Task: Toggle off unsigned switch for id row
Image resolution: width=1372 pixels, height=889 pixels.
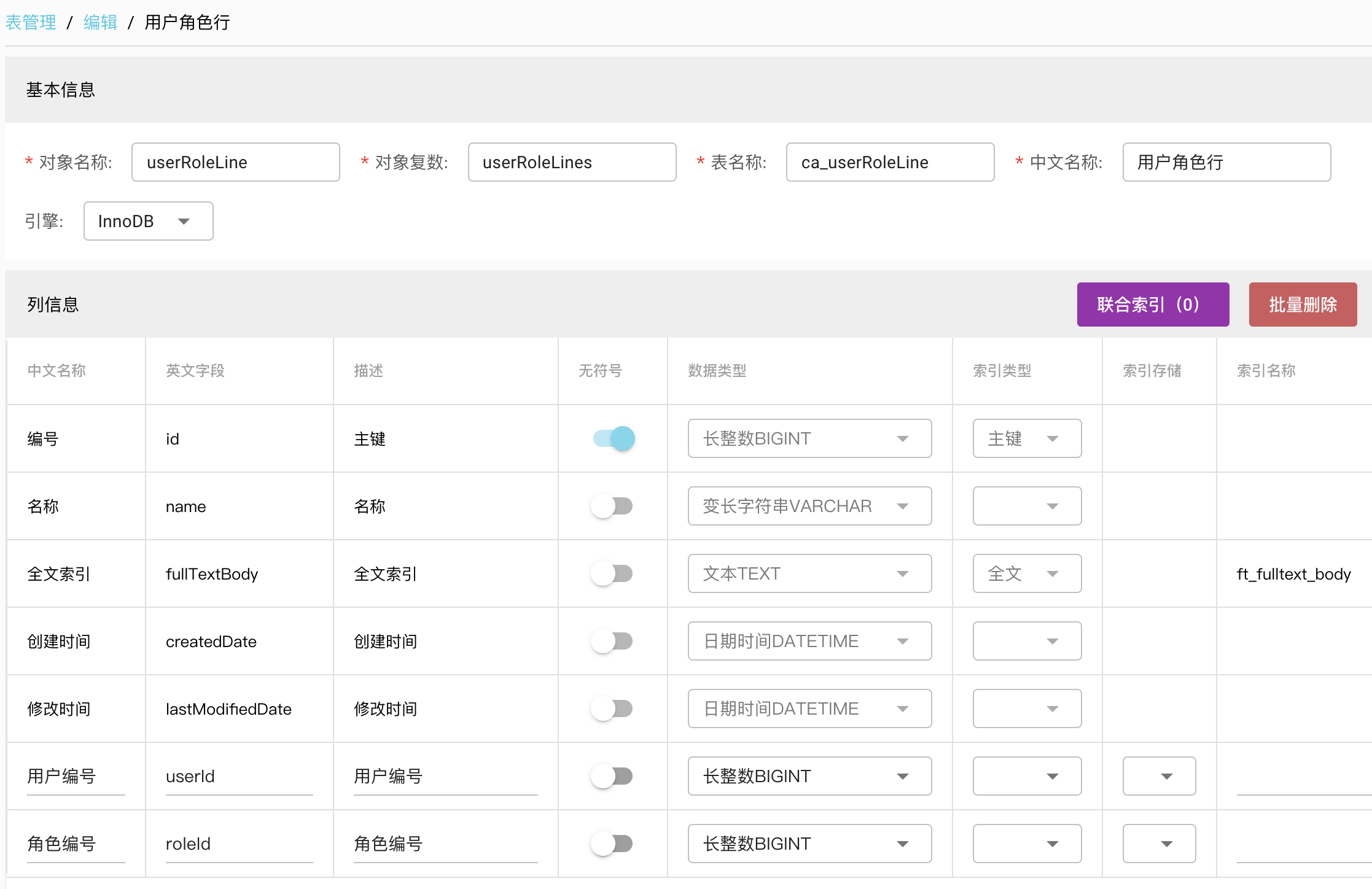Action: (x=614, y=438)
